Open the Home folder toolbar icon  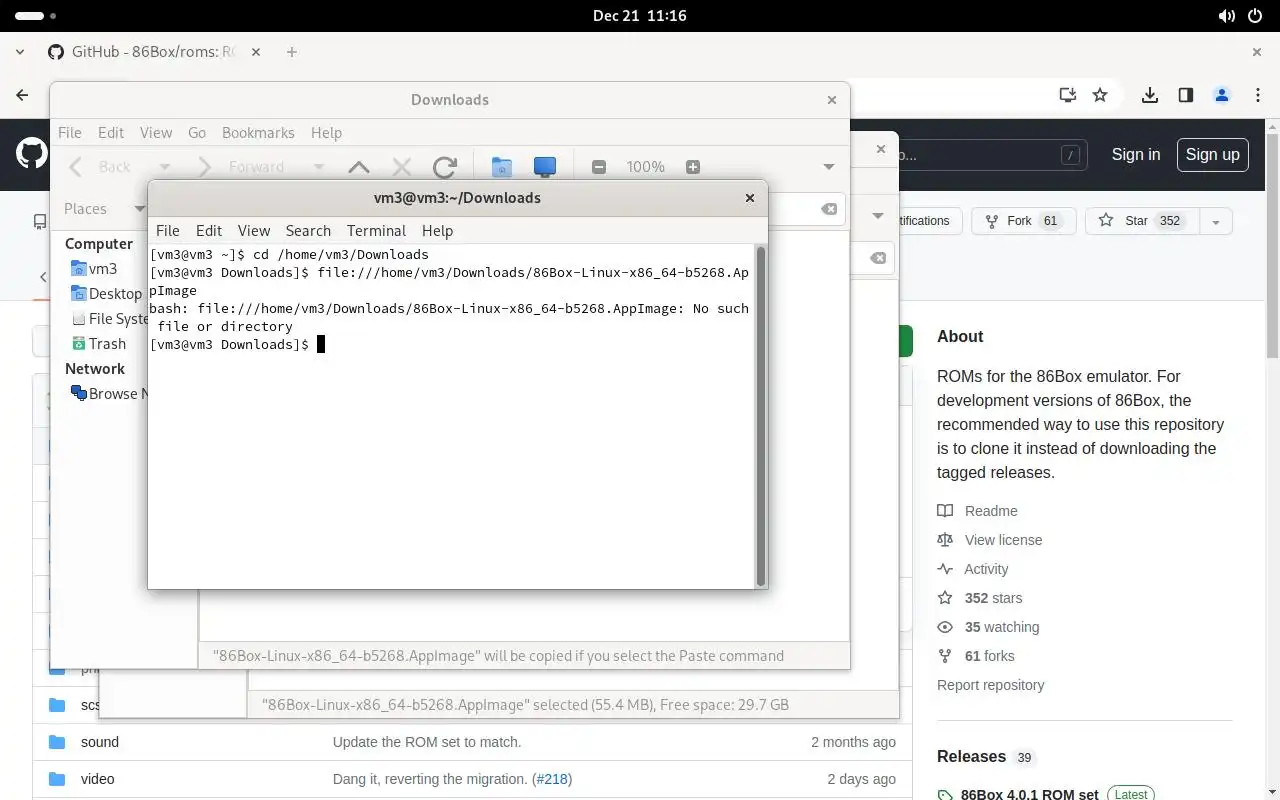click(502, 167)
